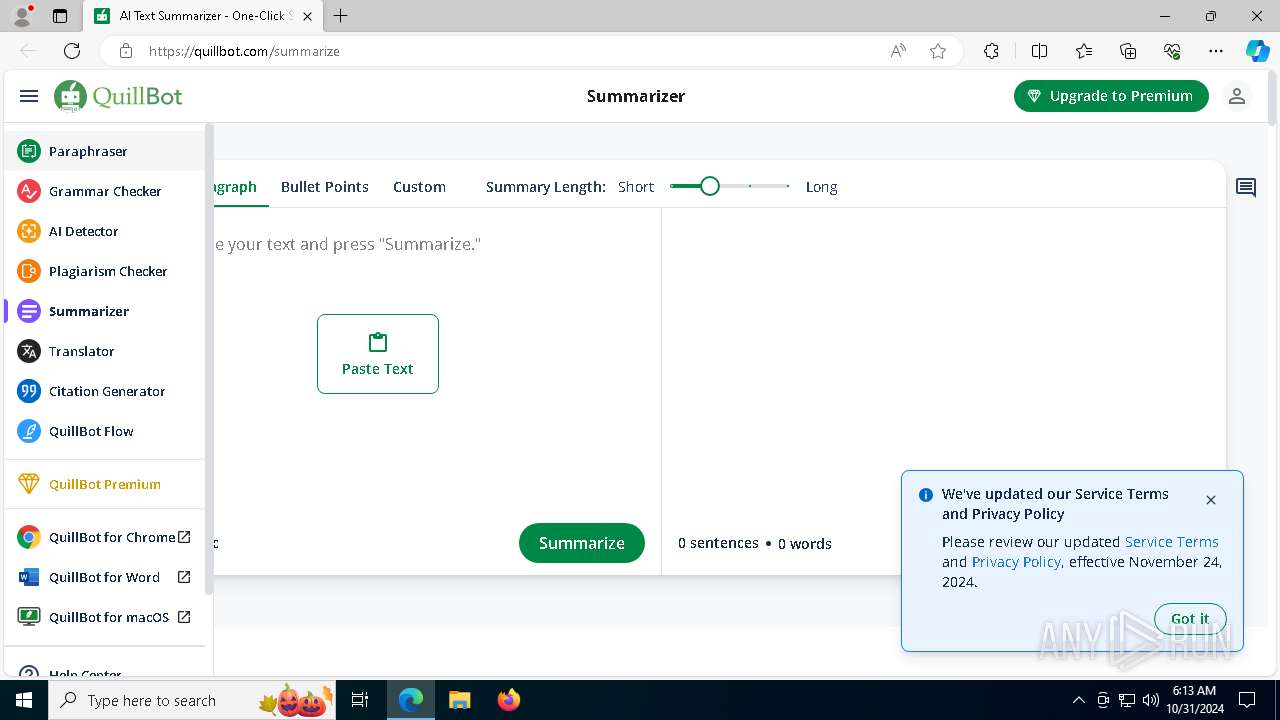The width and height of the screenshot is (1280, 720).
Task: Click the taskbar search box
Action: coord(193,700)
